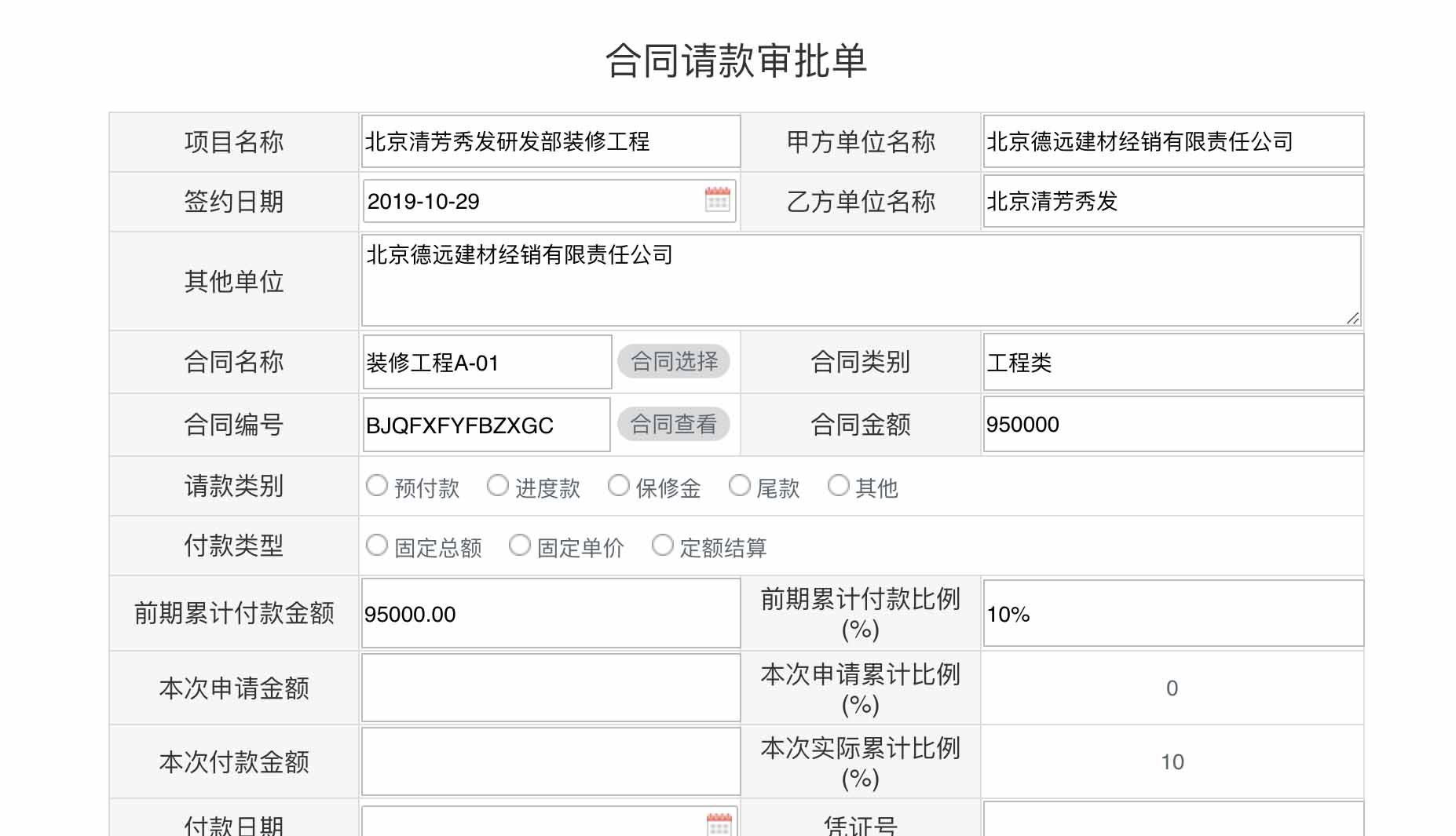The height and width of the screenshot is (836, 1456).
Task: Click the 合同选择 button
Action: coord(674,361)
